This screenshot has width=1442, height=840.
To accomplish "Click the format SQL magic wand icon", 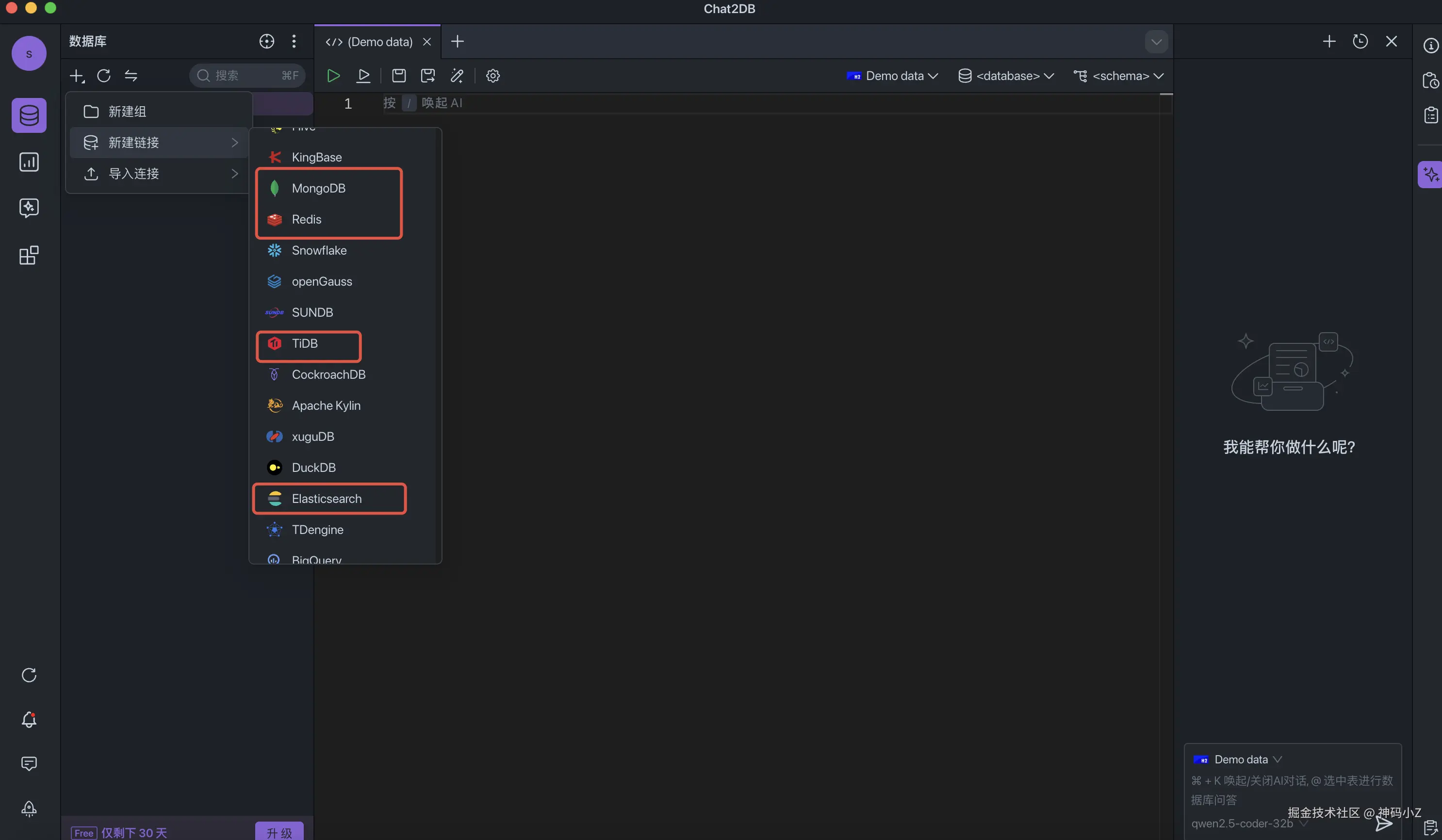I will point(457,76).
